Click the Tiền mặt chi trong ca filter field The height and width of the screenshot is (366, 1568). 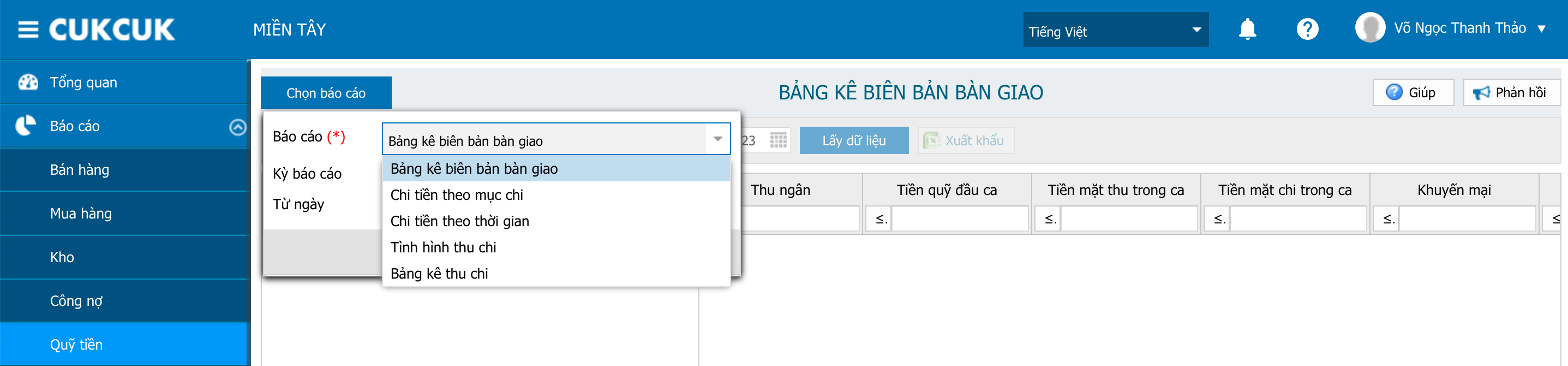(x=1298, y=219)
